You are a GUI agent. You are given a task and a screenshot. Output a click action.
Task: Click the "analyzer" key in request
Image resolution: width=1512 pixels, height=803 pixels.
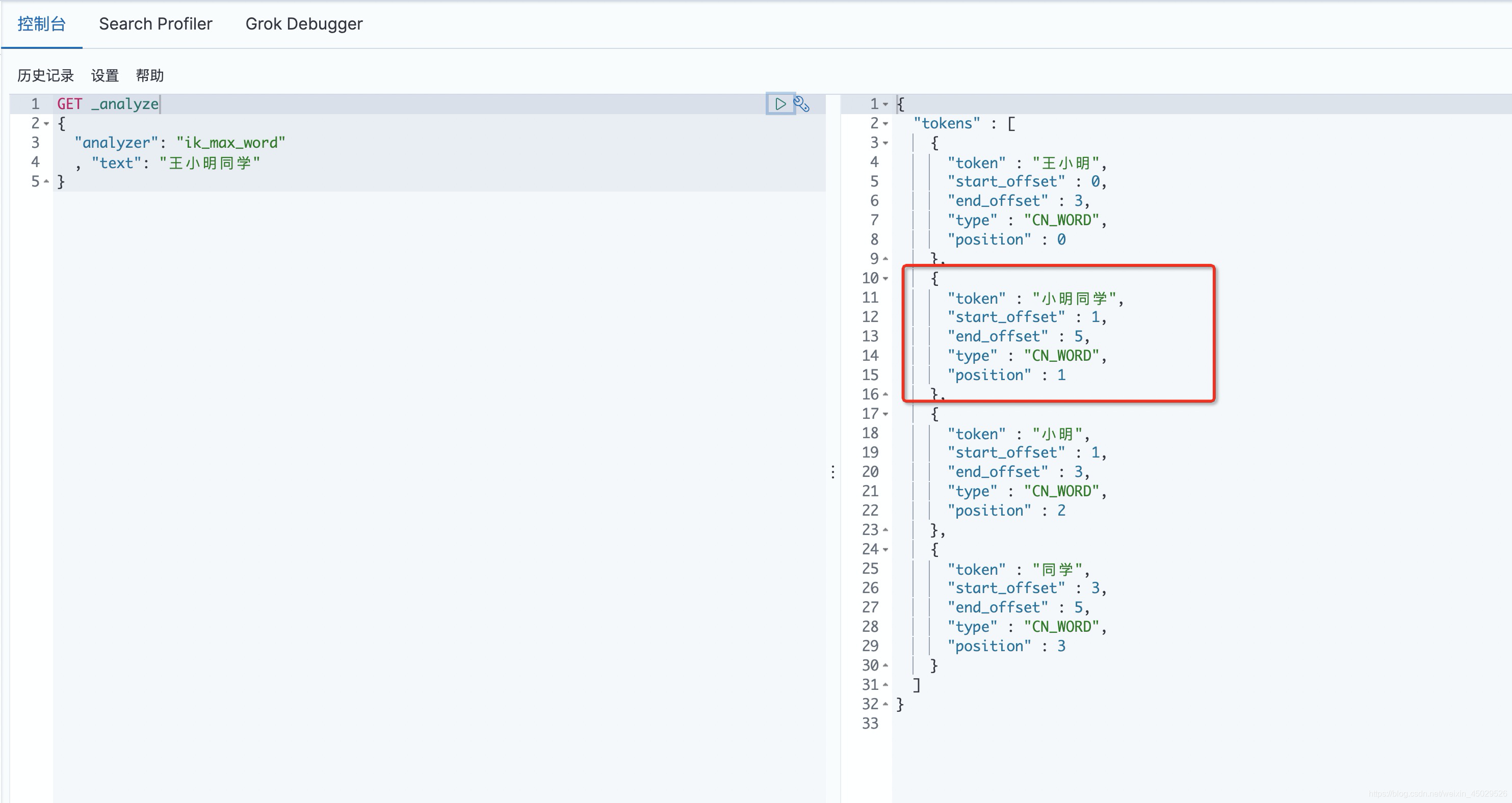(x=116, y=143)
